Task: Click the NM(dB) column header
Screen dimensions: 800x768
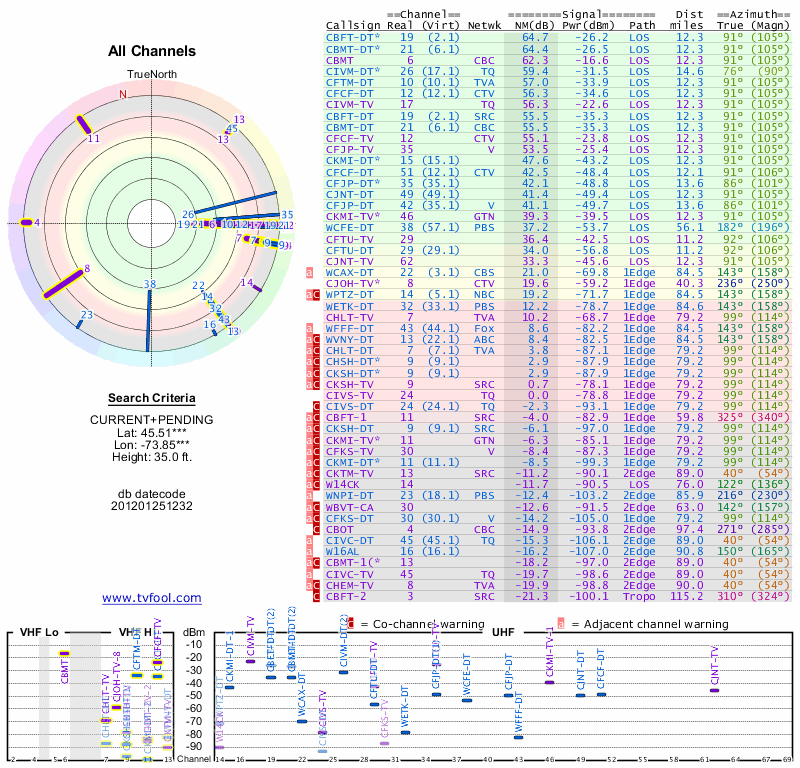Action: click(x=531, y=25)
